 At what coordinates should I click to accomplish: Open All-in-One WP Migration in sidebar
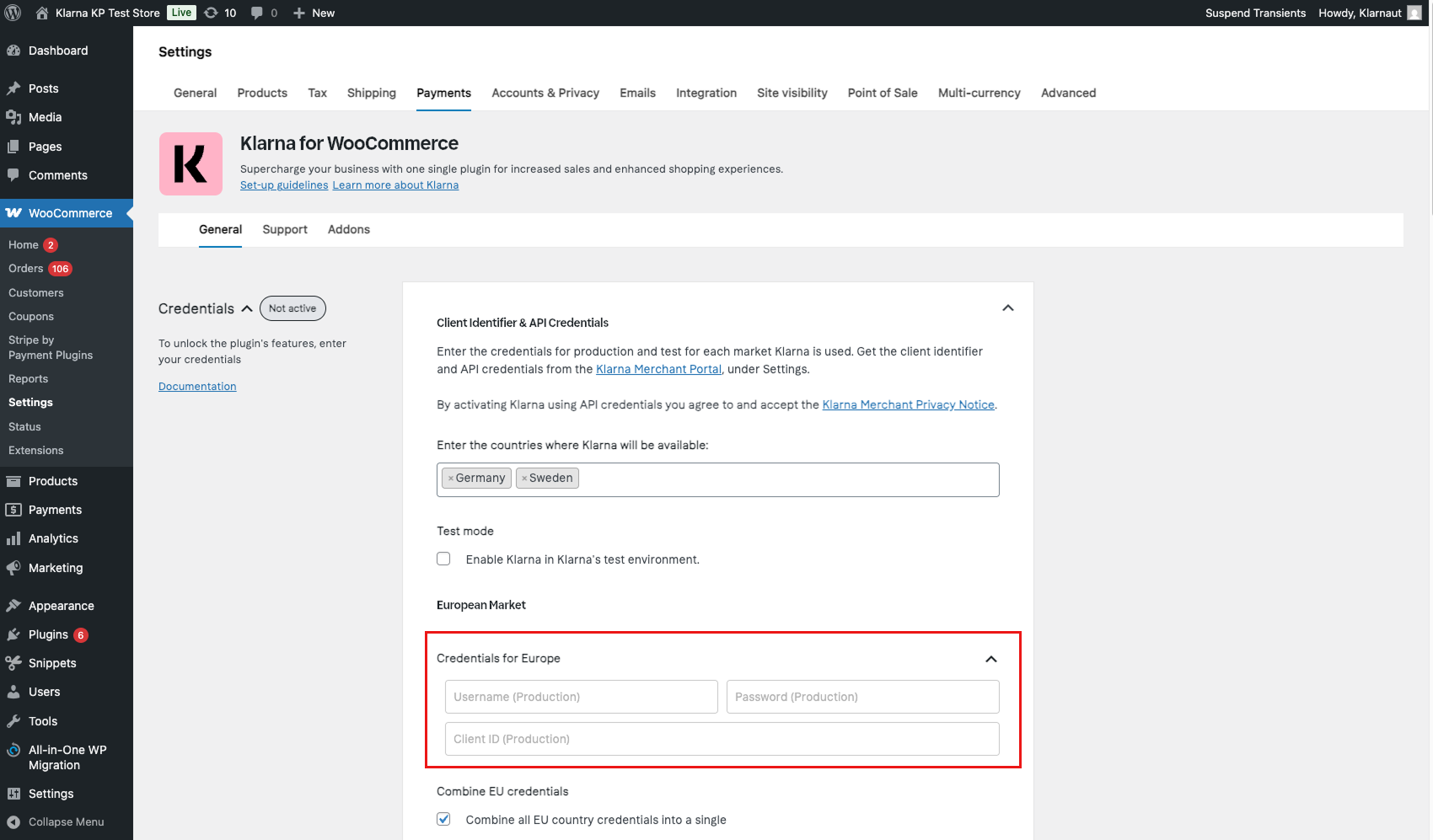tap(67, 757)
